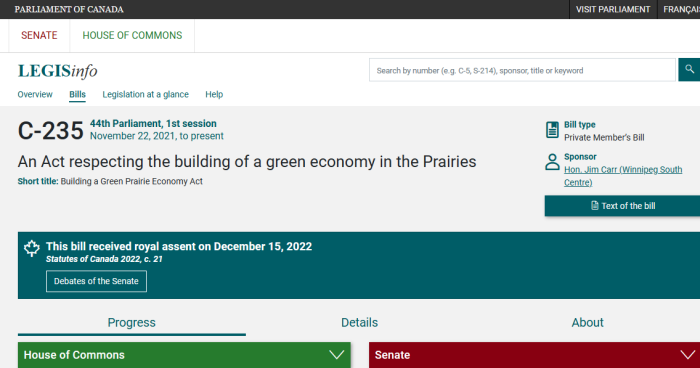Click the Sponsor person icon
The image size is (700, 368).
[552, 162]
